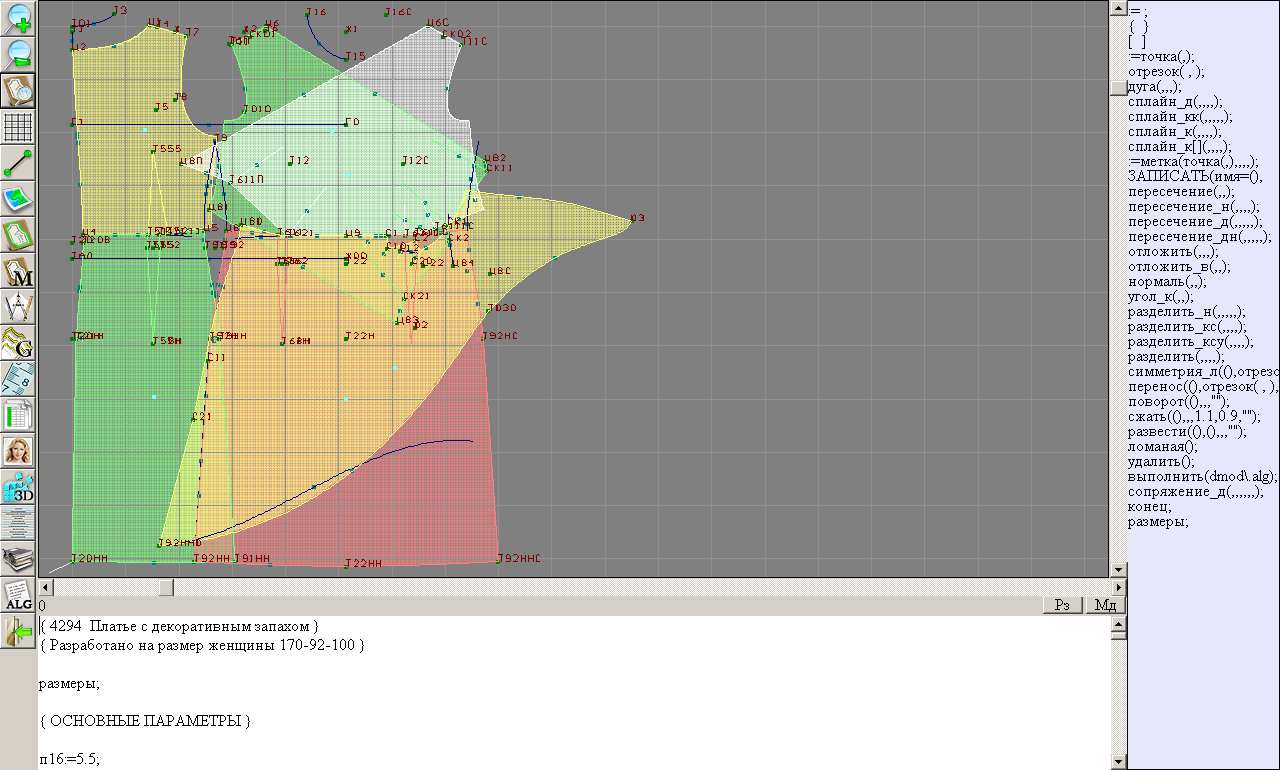Open the ALG algorithm icon
1280x770 pixels.
(19, 595)
